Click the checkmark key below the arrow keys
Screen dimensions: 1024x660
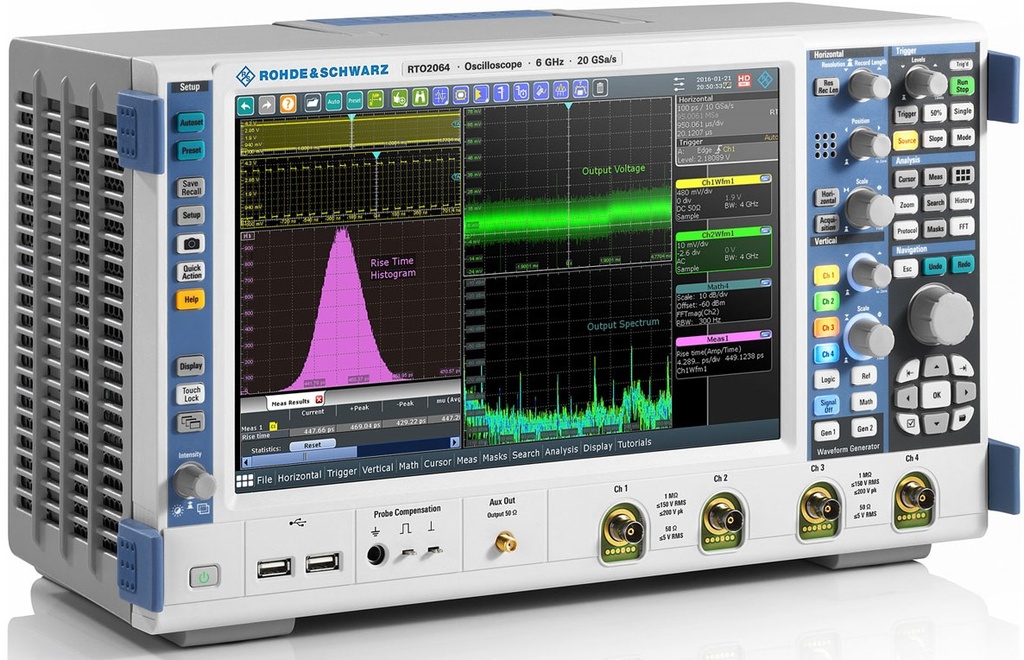pyautogui.click(x=911, y=424)
